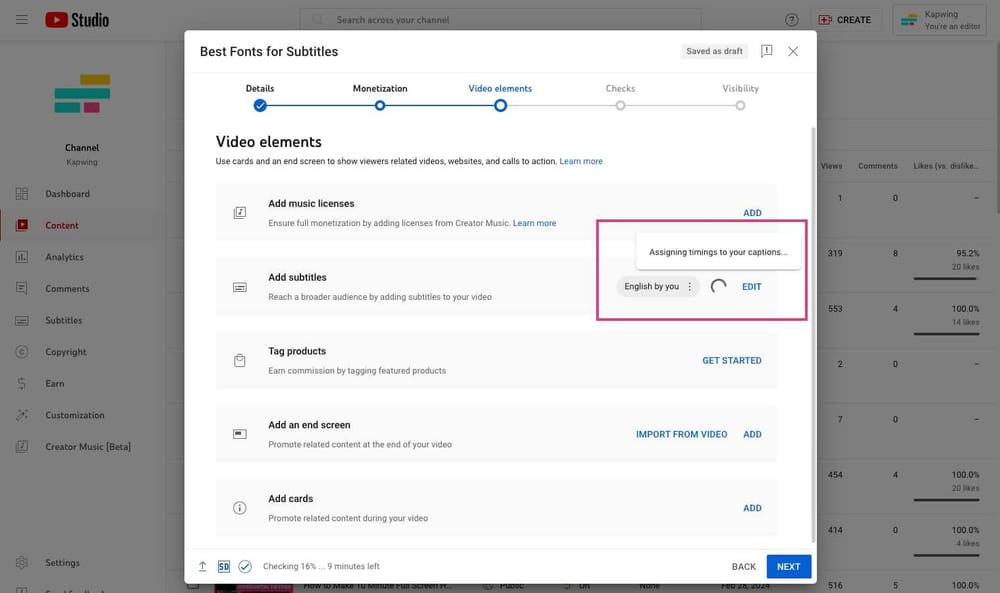The height and width of the screenshot is (593, 1000).
Task: Select the Checks step circle
Action: [x=620, y=104]
